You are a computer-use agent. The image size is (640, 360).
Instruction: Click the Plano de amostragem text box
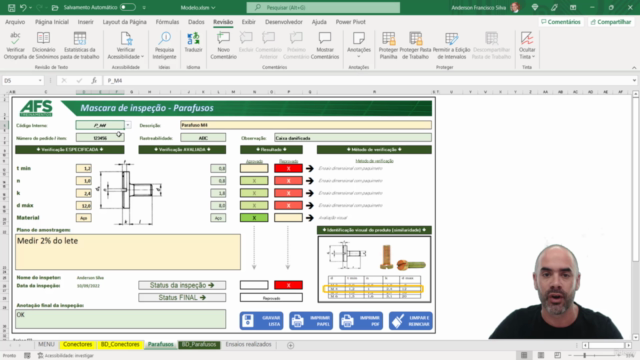[128, 252]
